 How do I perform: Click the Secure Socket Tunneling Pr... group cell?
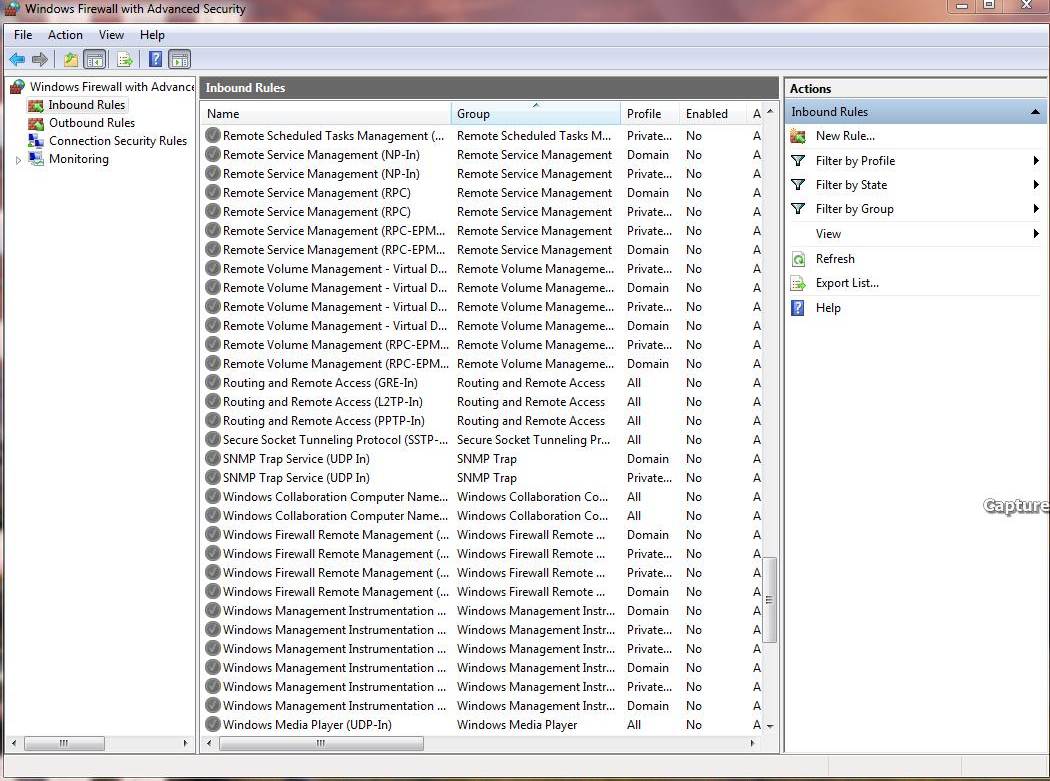[x=534, y=440]
